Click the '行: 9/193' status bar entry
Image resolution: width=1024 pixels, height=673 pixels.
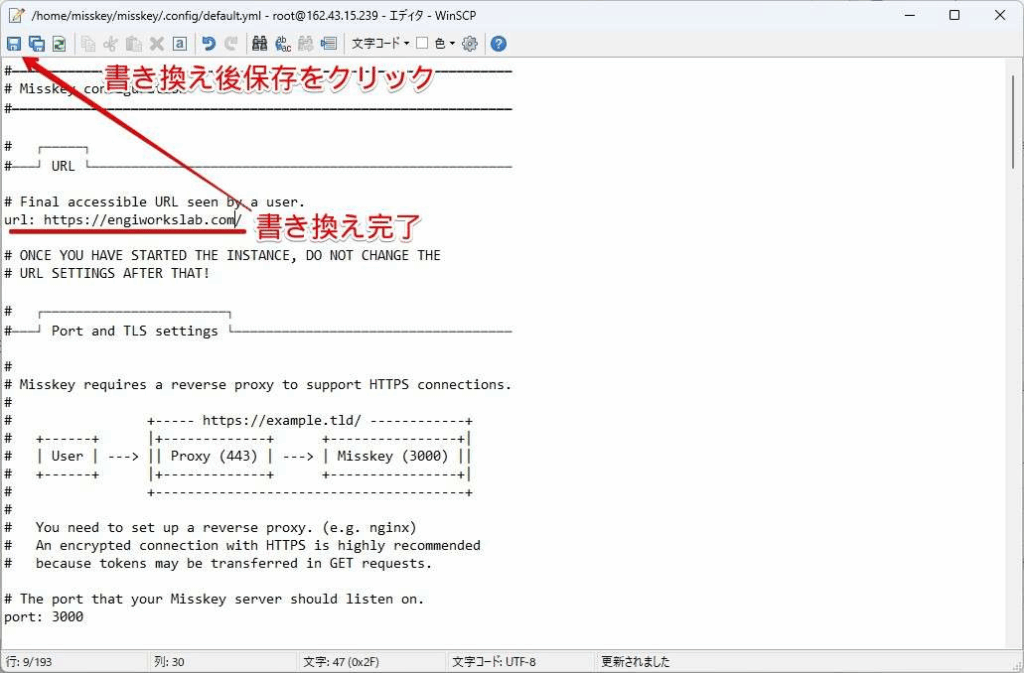click(29, 662)
